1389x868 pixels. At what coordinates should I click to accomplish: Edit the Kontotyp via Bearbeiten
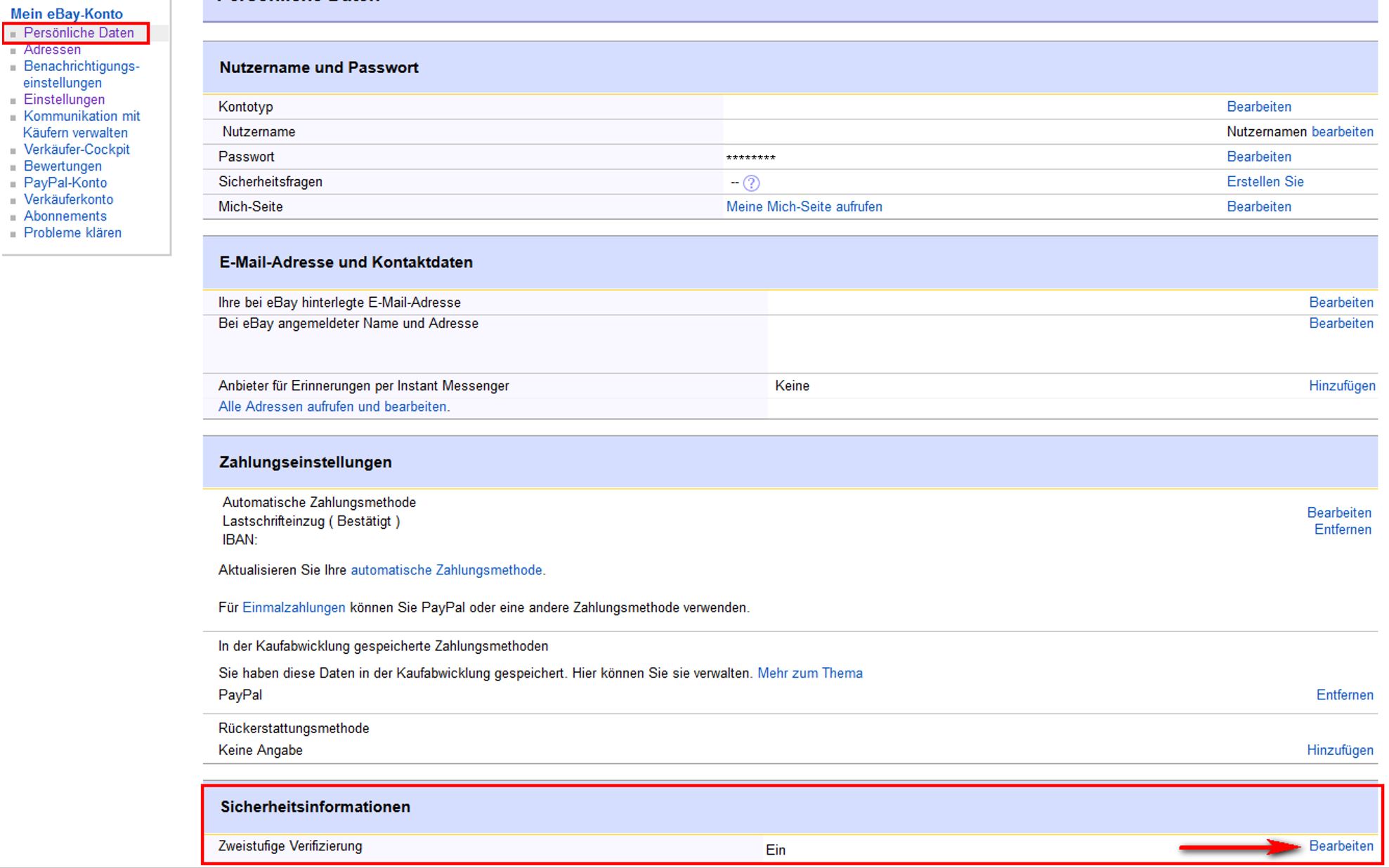(1259, 107)
